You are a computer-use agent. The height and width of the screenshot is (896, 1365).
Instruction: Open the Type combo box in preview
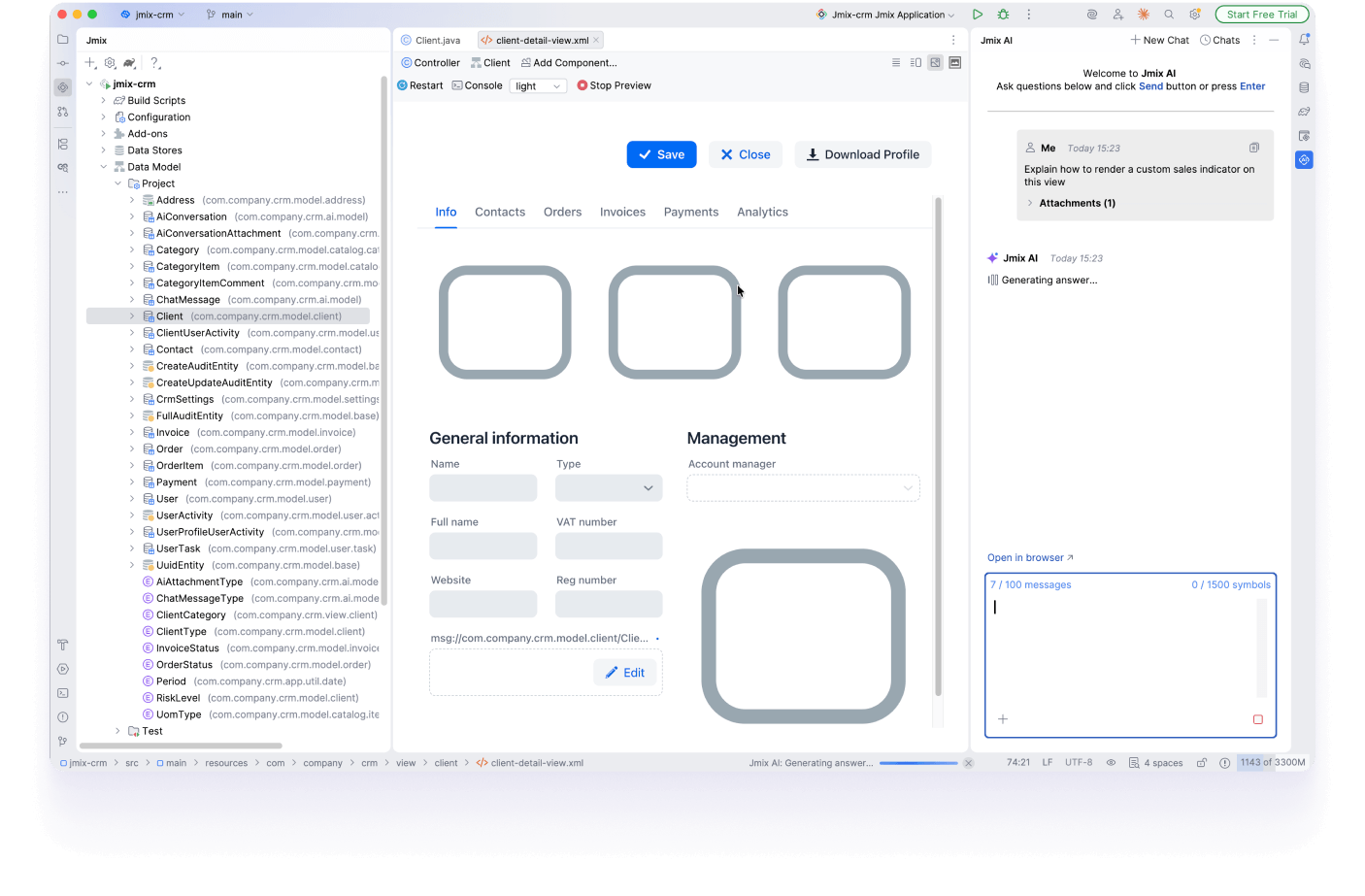[x=609, y=488]
